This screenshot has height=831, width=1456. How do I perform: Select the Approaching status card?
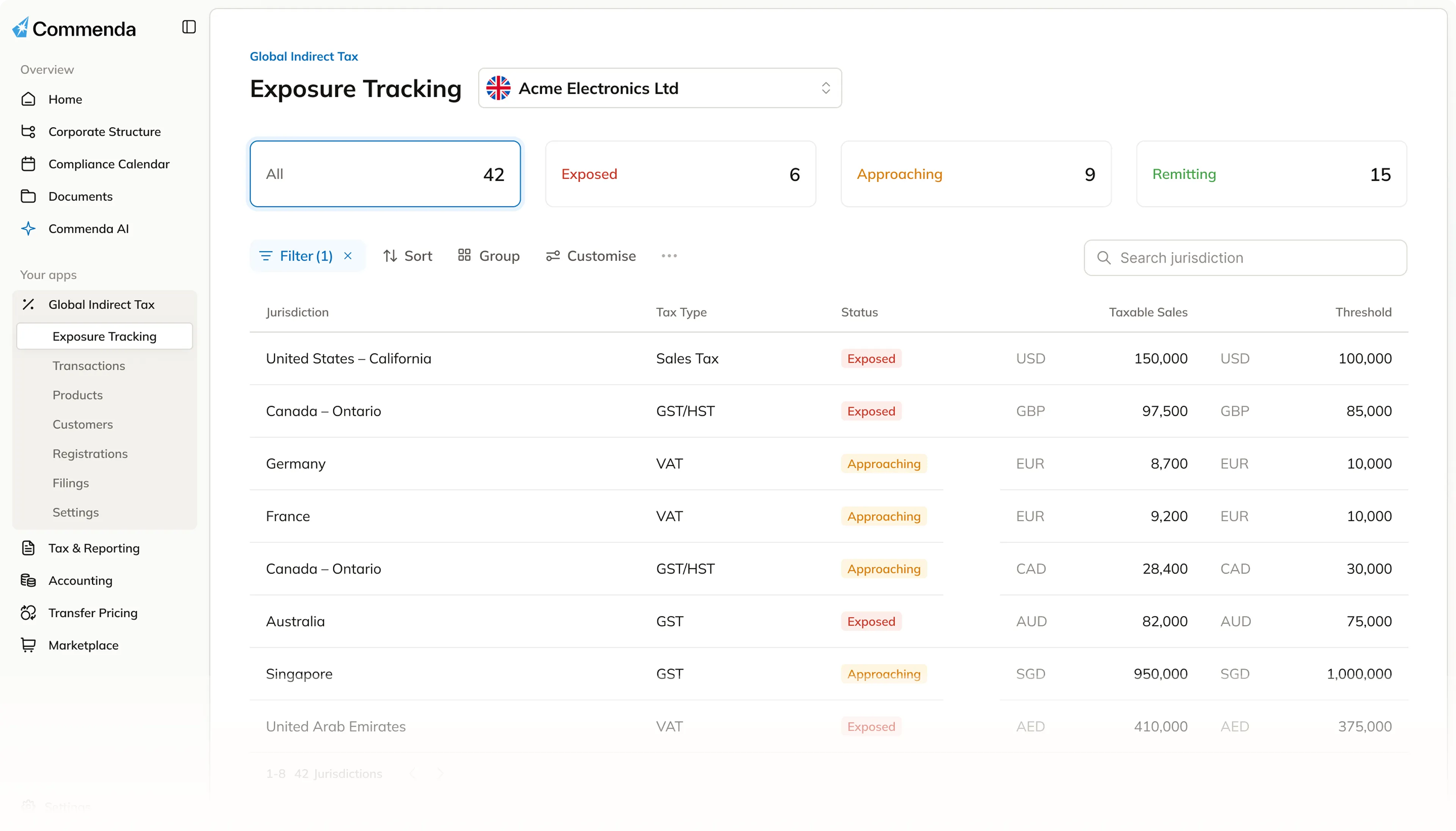click(x=976, y=174)
